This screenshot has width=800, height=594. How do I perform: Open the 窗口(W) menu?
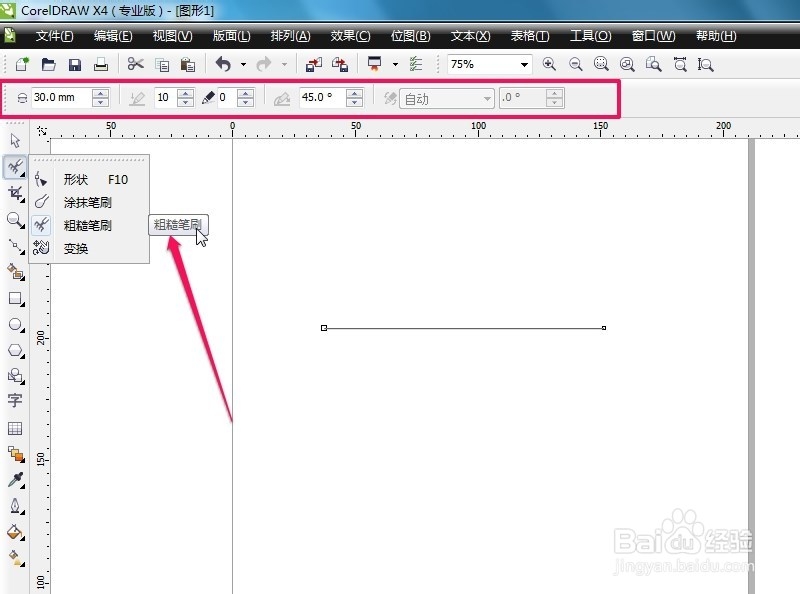653,36
